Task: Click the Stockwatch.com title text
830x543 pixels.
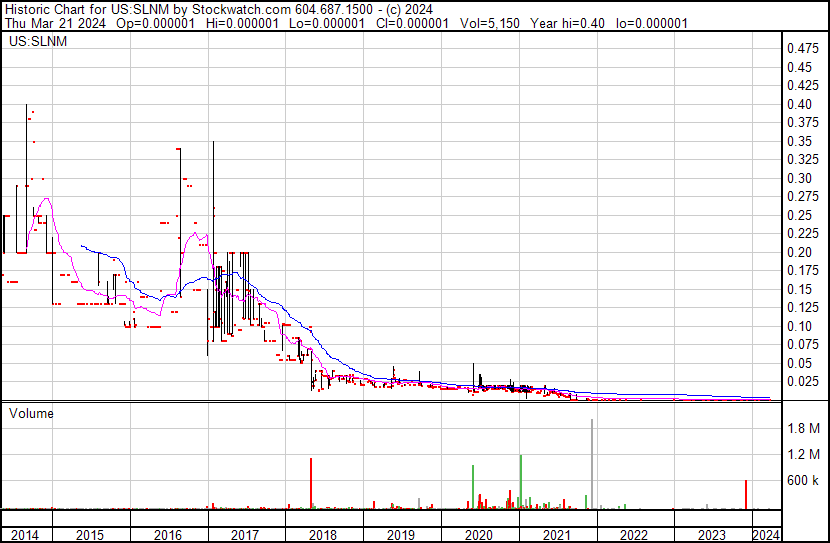Action: (241, 9)
